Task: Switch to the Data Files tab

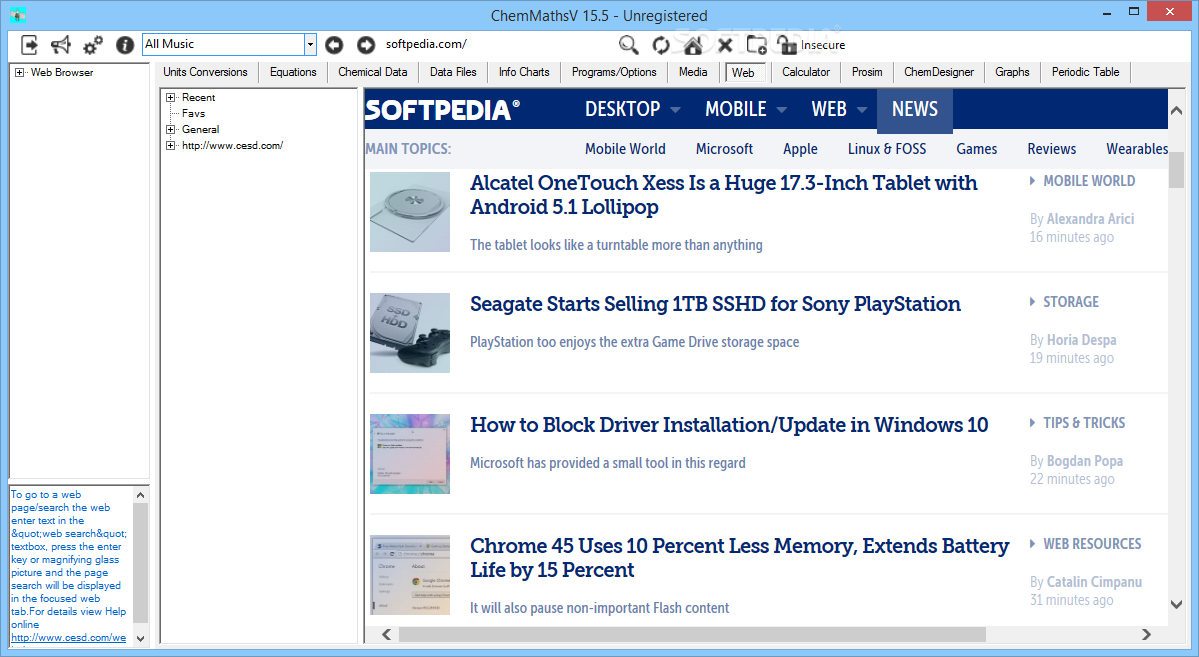Action: tap(453, 72)
